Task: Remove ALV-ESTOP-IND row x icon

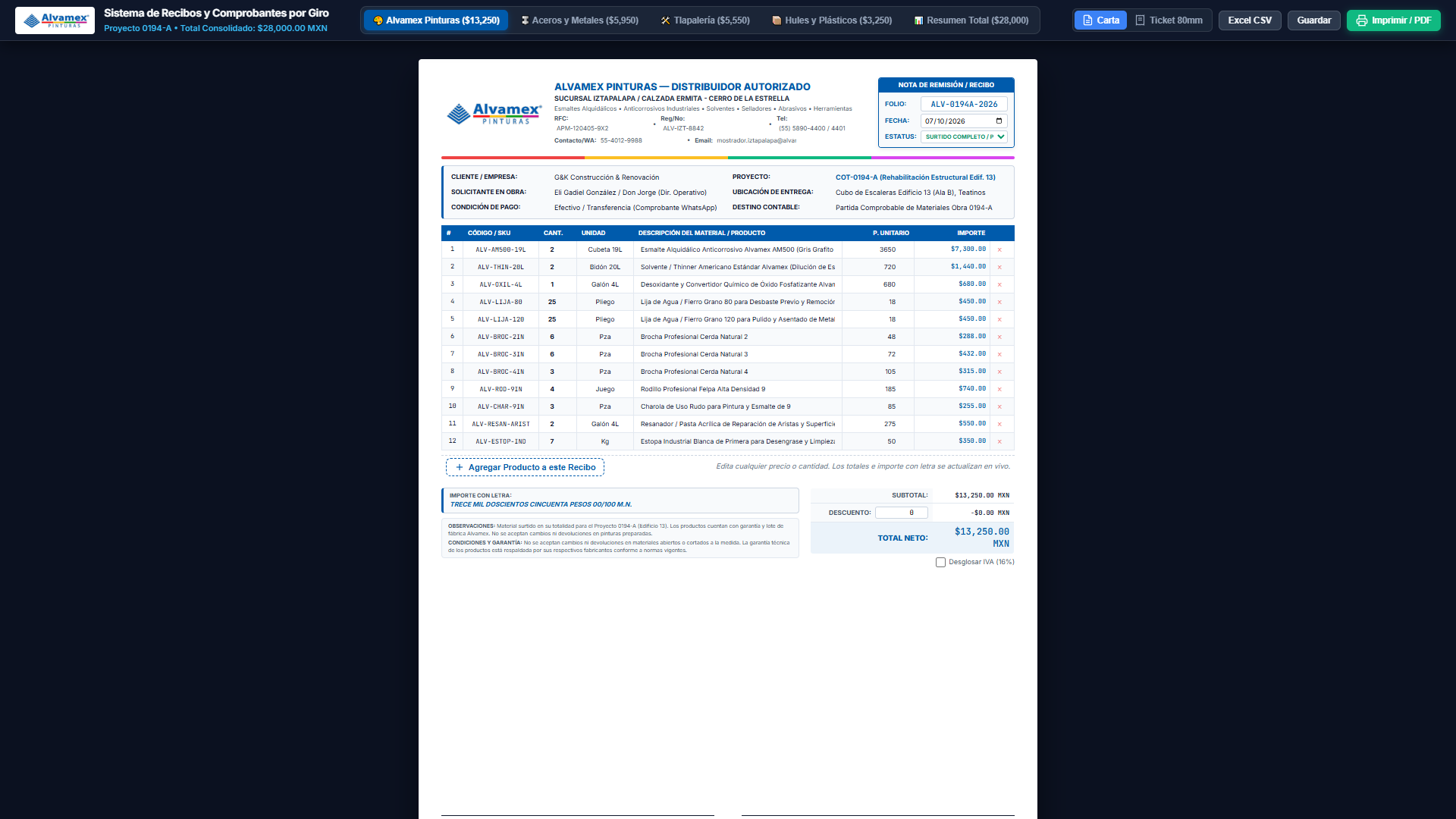Action: click(999, 441)
